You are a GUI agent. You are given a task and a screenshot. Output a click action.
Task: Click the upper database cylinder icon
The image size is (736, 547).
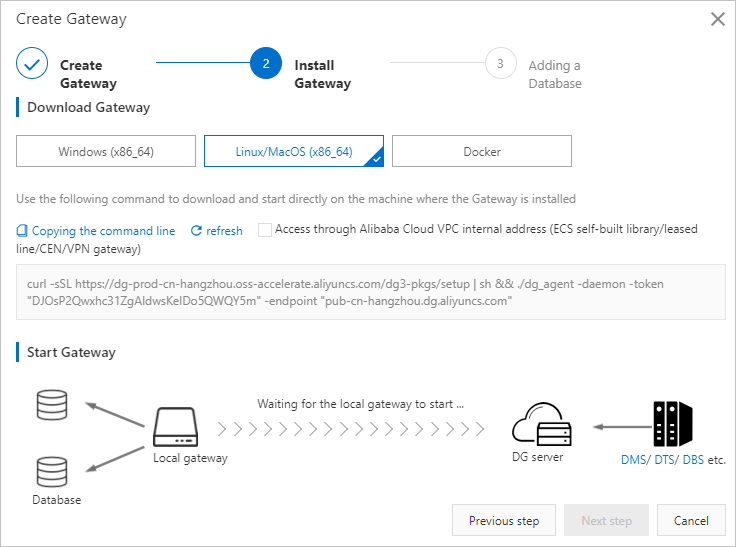click(x=52, y=404)
